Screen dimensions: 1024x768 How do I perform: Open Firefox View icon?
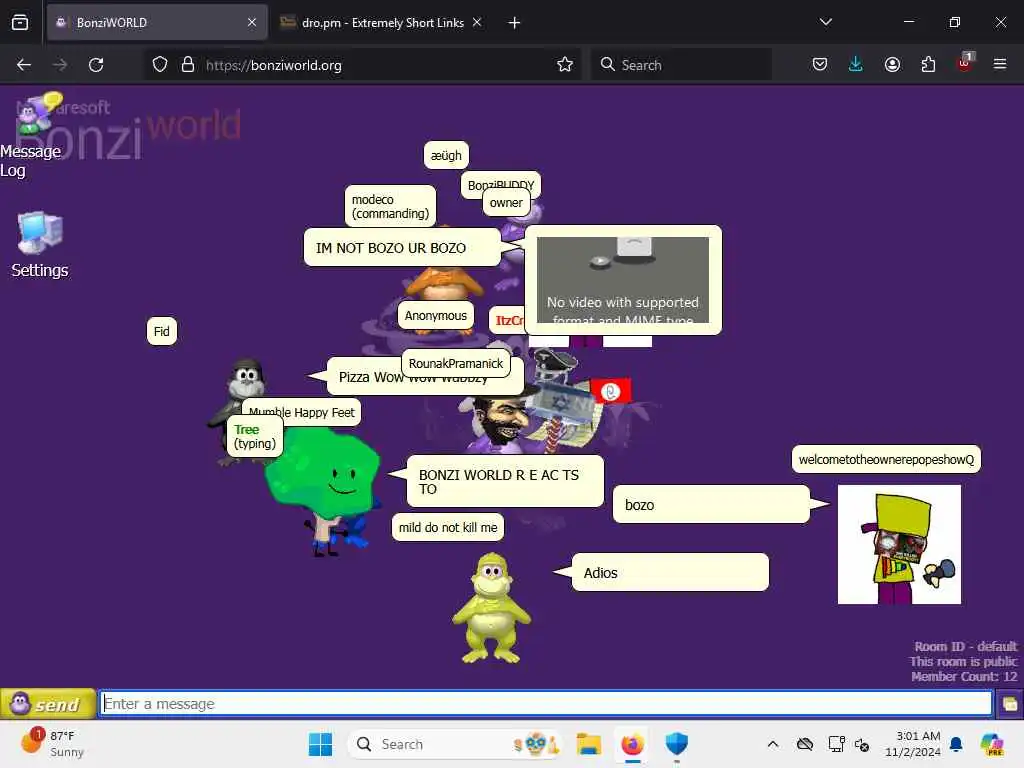(20, 23)
